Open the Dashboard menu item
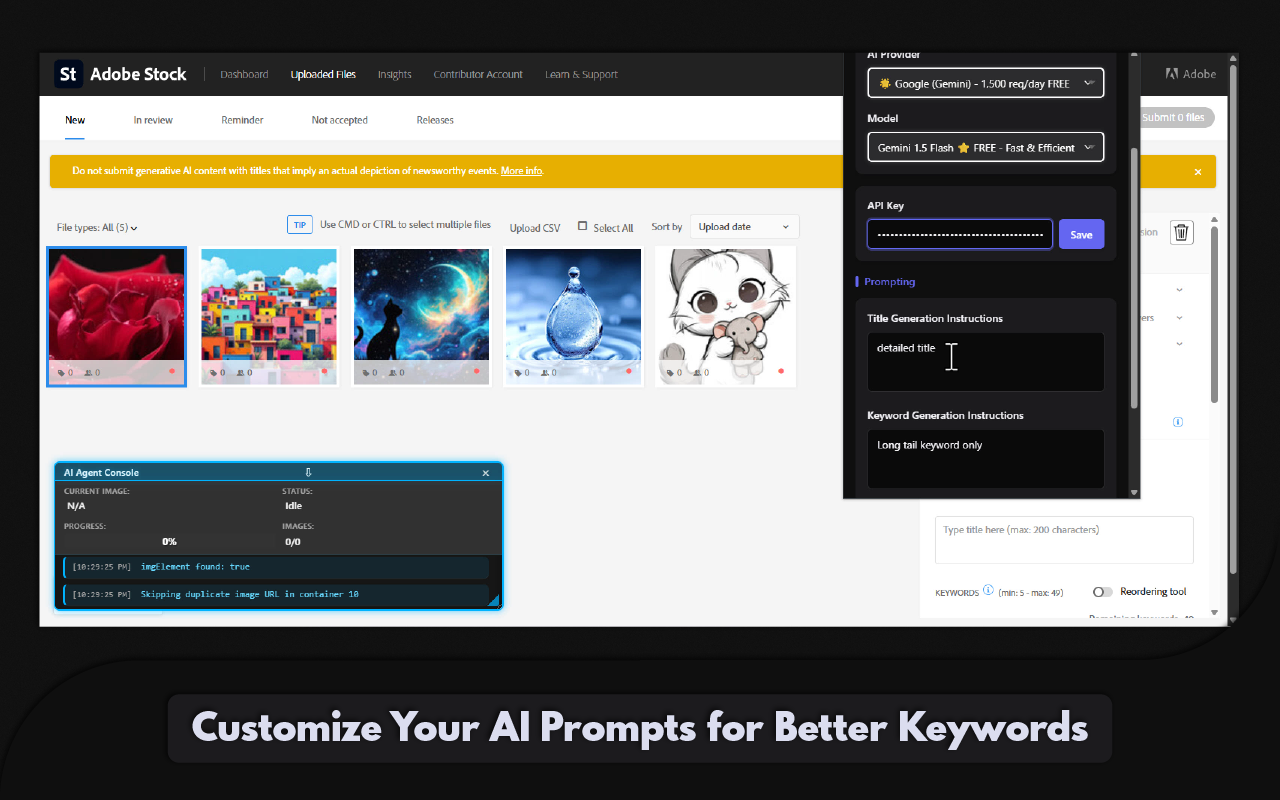The height and width of the screenshot is (800, 1280). click(x=244, y=74)
